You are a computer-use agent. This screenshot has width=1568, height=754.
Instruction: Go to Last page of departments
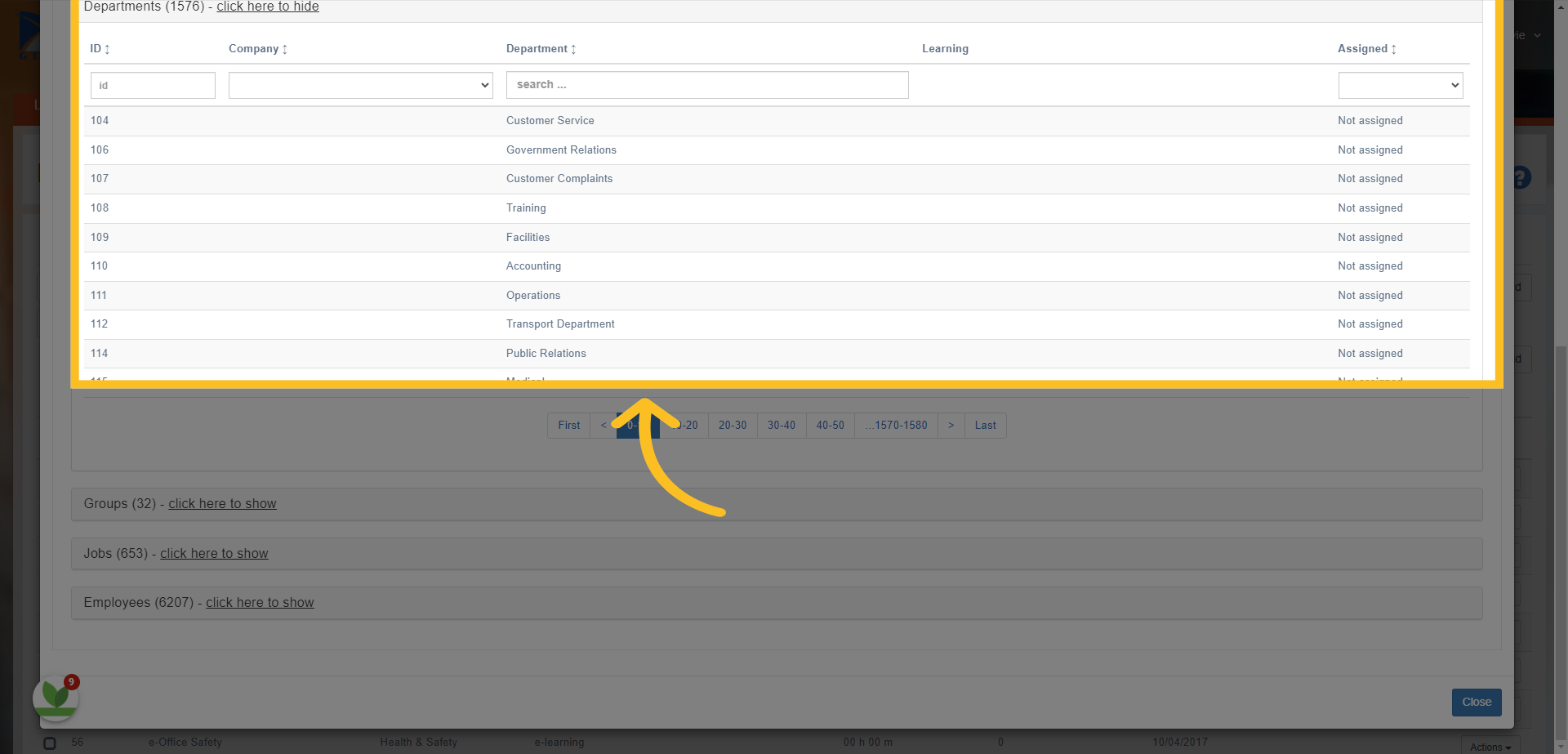986,426
